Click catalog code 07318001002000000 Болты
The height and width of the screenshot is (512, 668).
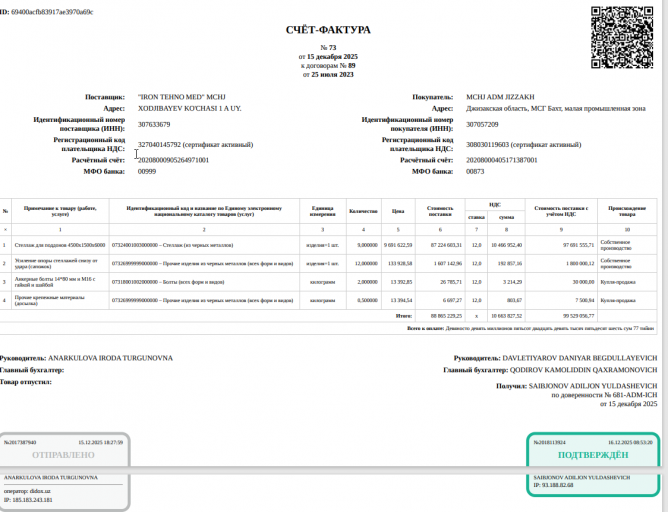pos(168,282)
